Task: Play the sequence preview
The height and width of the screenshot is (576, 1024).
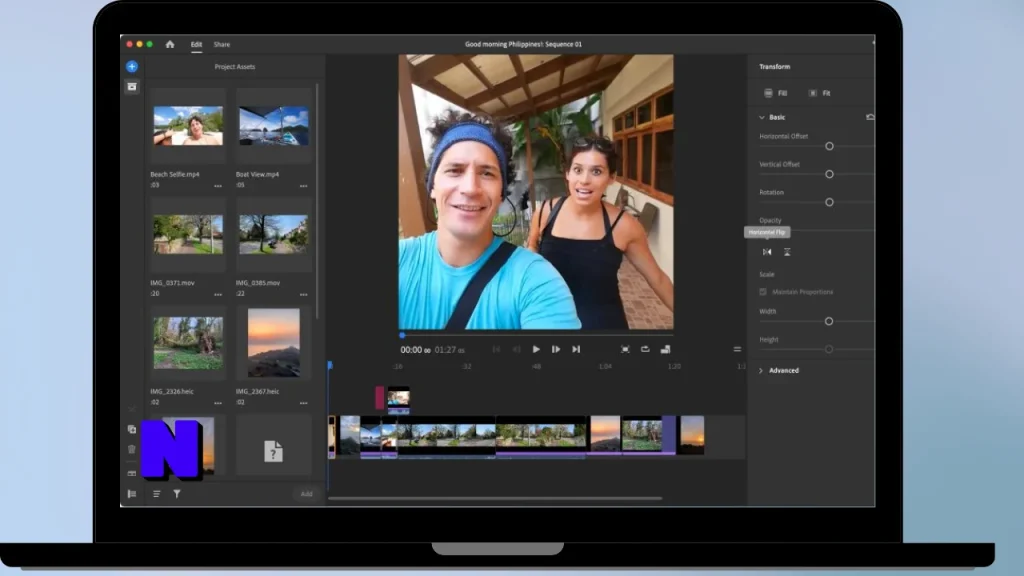Action: point(536,349)
